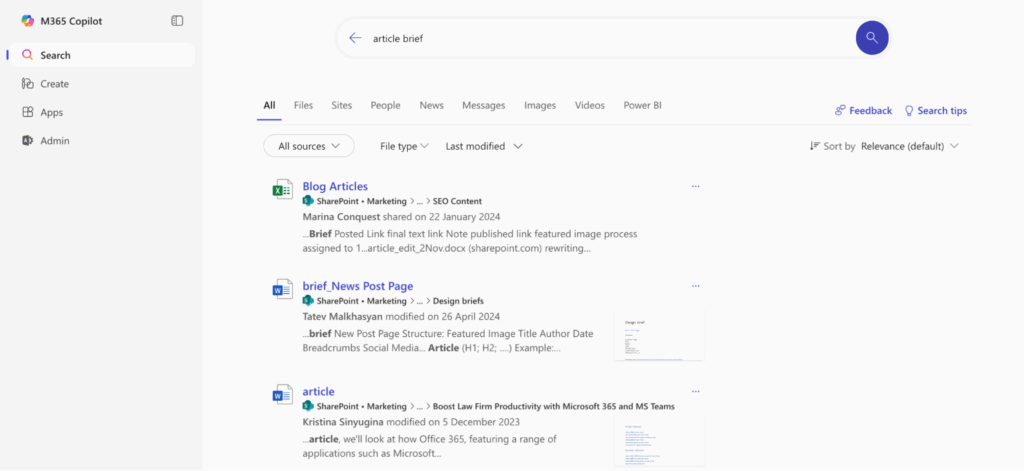Screen dimensions: 1024x471
Task: Click the SharePoint icon under Blog Articles
Action: (x=308, y=201)
